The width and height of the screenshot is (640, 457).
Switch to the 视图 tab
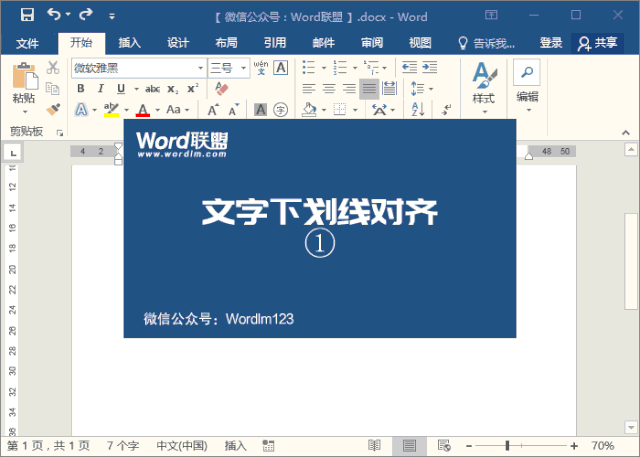coord(420,42)
